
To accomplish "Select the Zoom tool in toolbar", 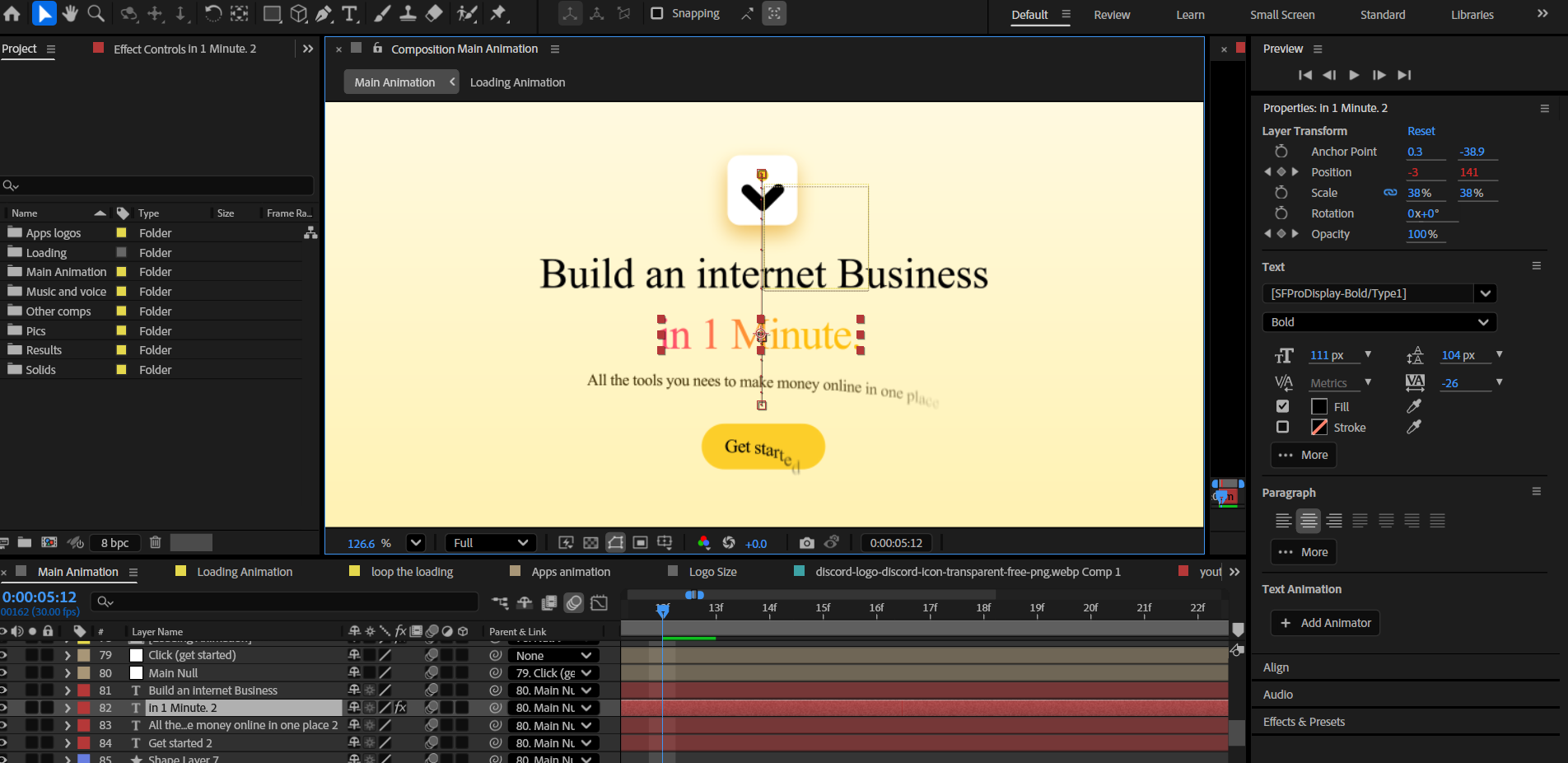I will (96, 13).
